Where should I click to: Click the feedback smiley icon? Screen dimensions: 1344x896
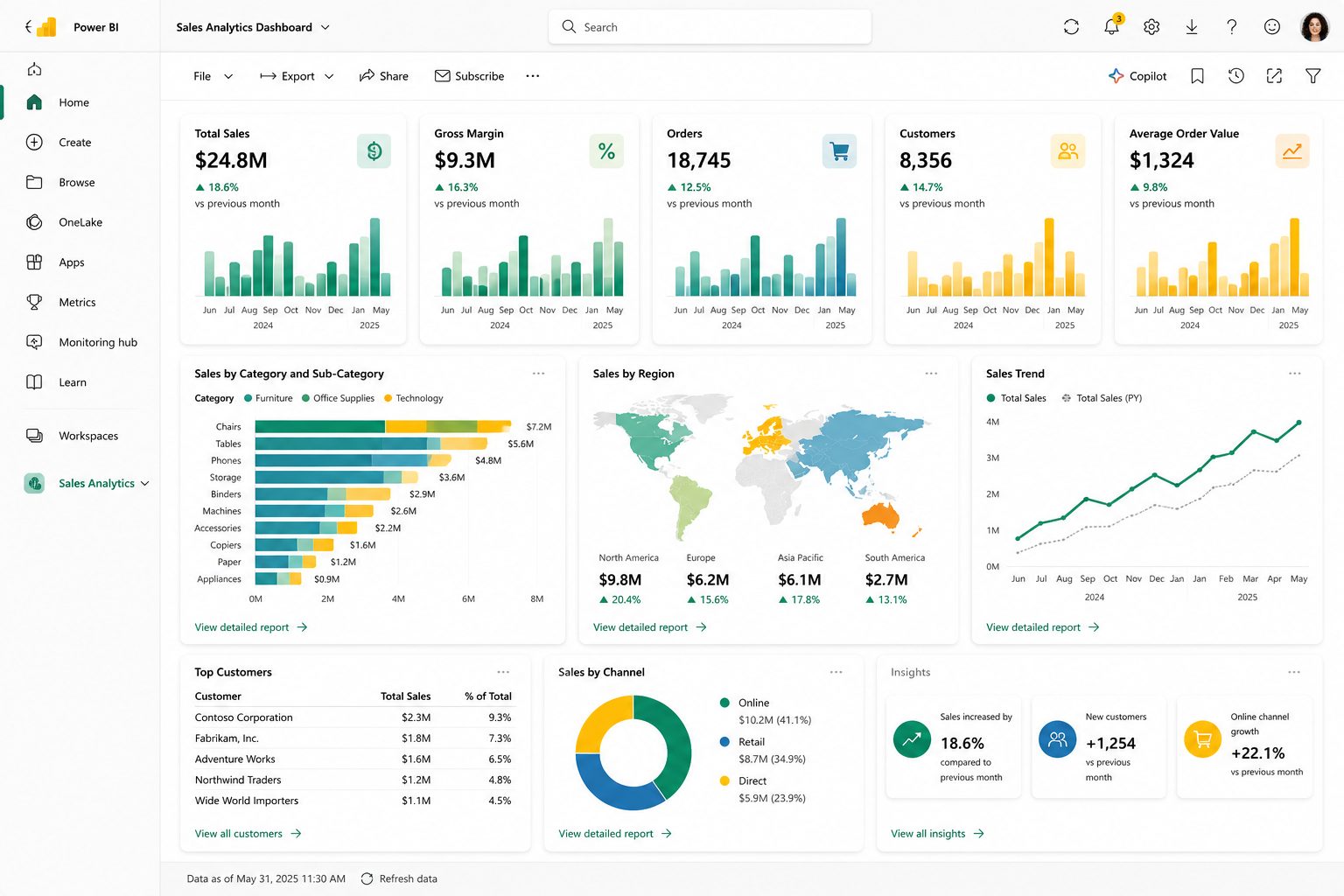1272,27
